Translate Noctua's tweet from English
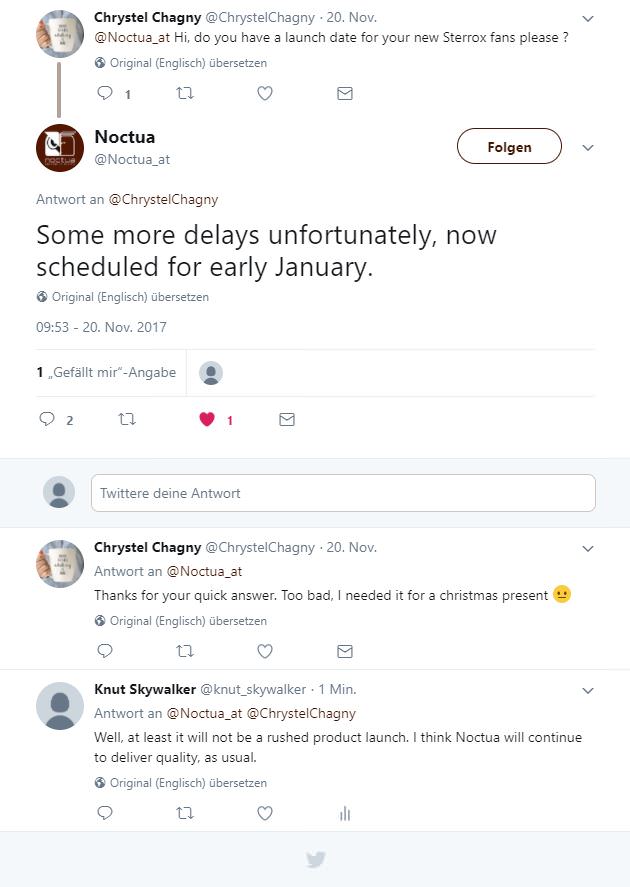The width and height of the screenshot is (630, 887). click(130, 297)
